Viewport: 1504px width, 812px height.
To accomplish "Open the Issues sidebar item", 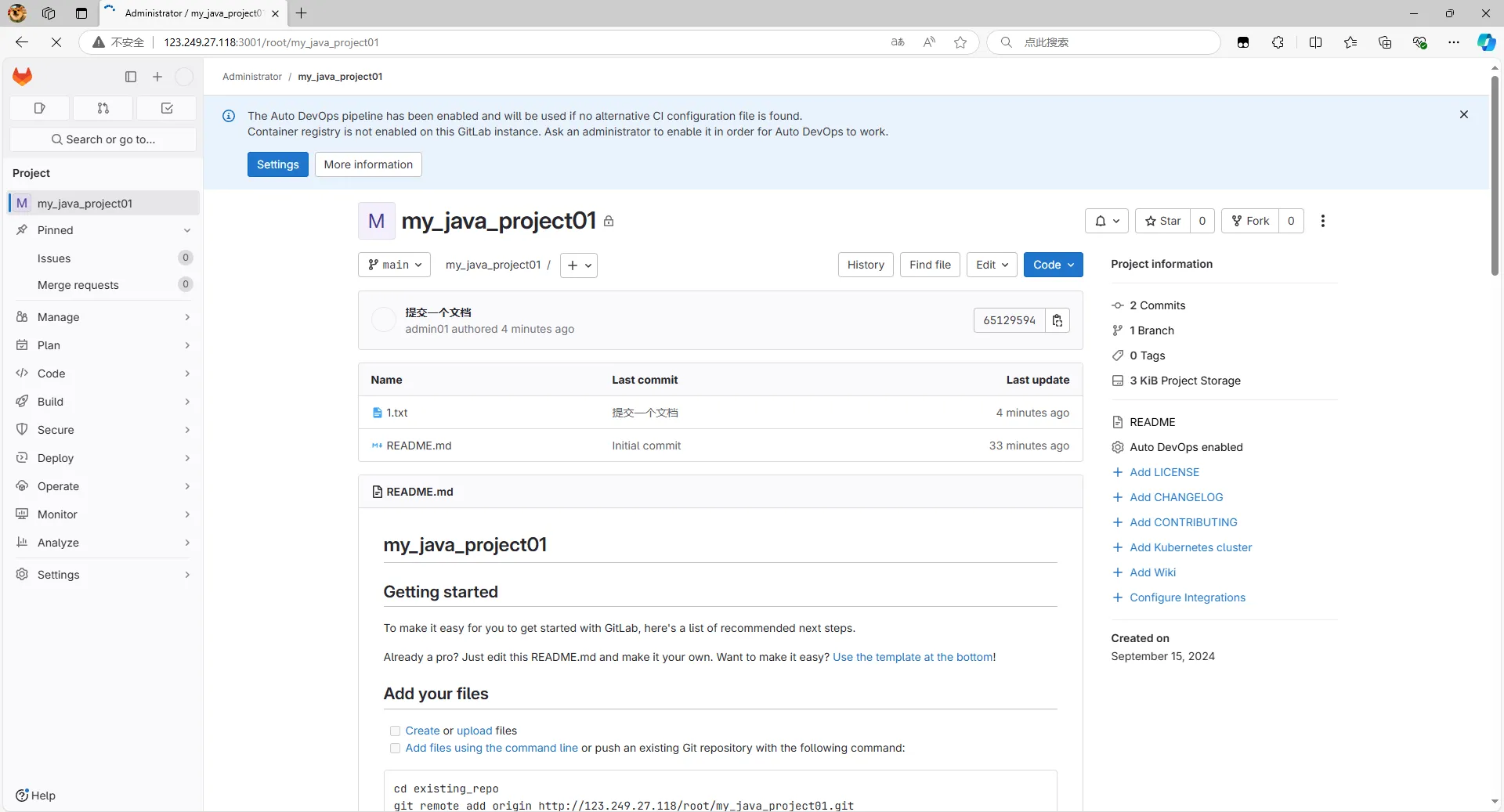I will click(54, 258).
